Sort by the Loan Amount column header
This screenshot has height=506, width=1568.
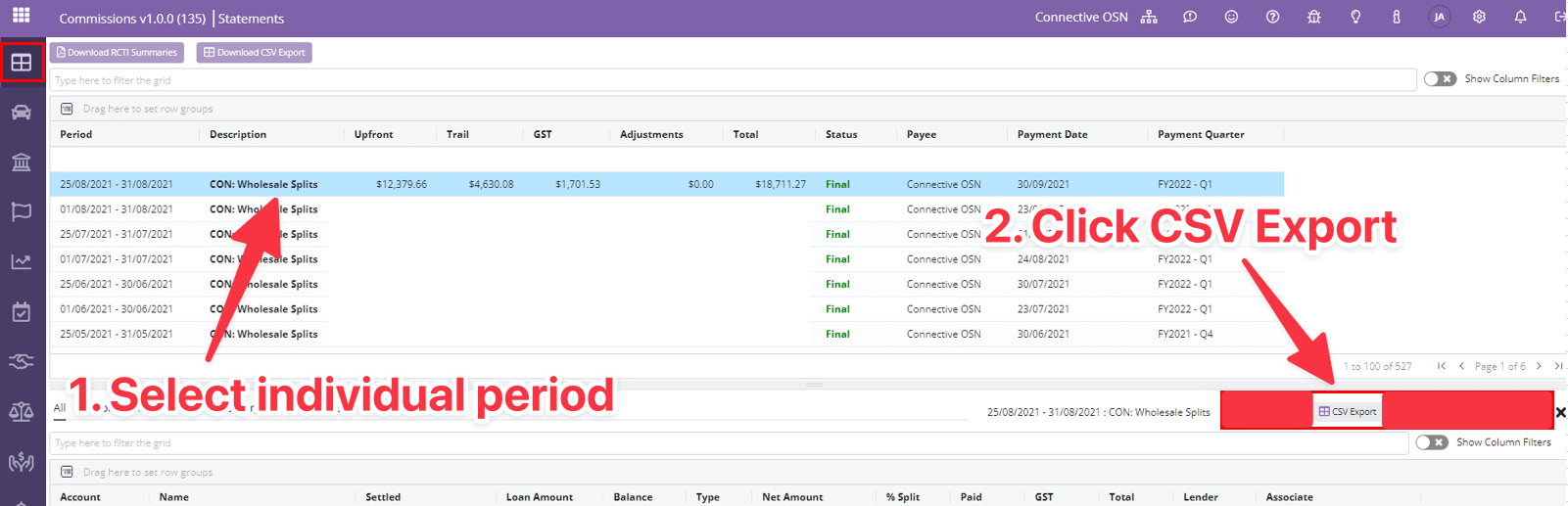pyautogui.click(x=540, y=497)
